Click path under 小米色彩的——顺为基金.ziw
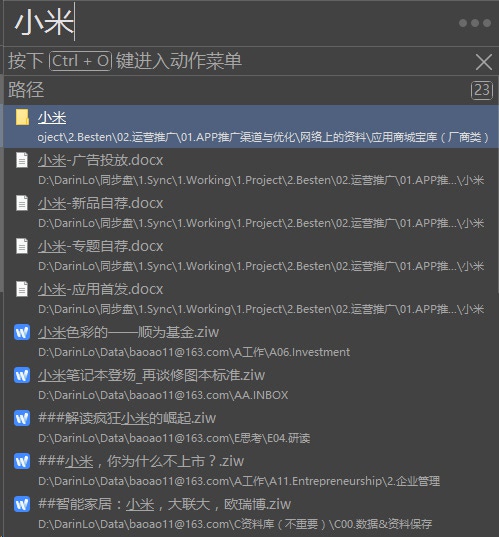This screenshot has width=499, height=537. pos(194,352)
